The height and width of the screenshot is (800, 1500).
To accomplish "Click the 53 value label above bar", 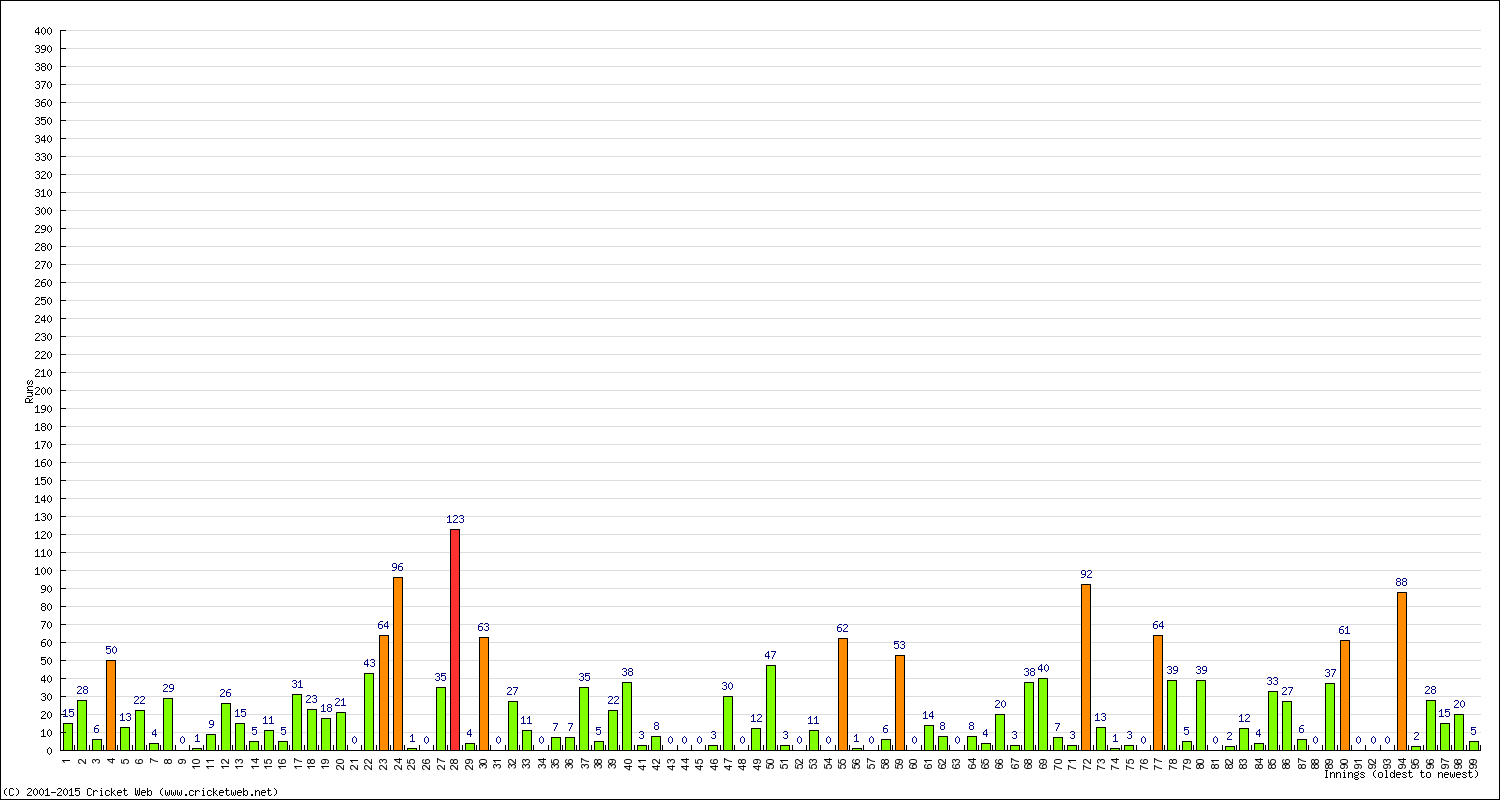I will [900, 645].
